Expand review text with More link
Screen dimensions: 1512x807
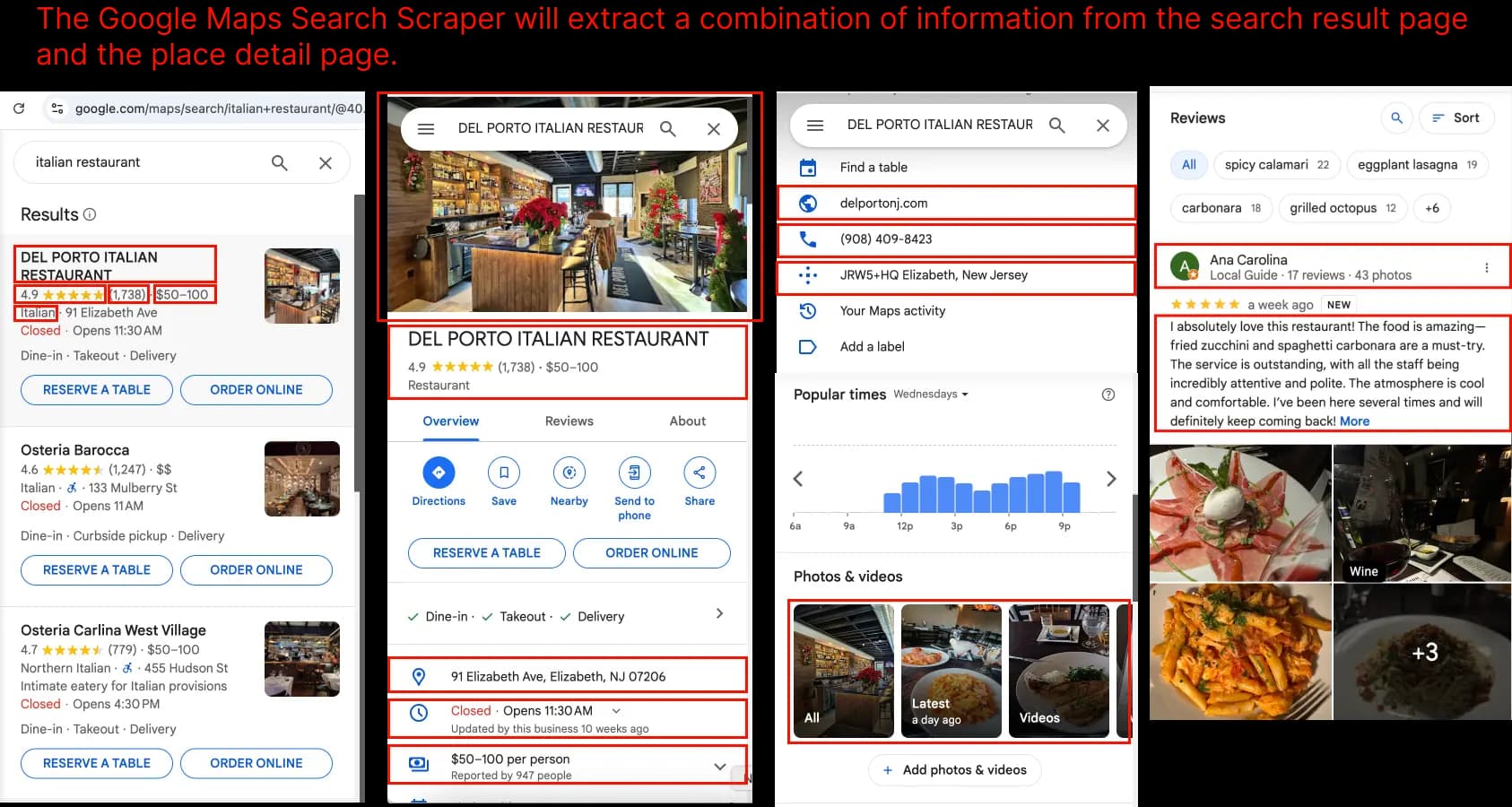pyautogui.click(x=1354, y=421)
